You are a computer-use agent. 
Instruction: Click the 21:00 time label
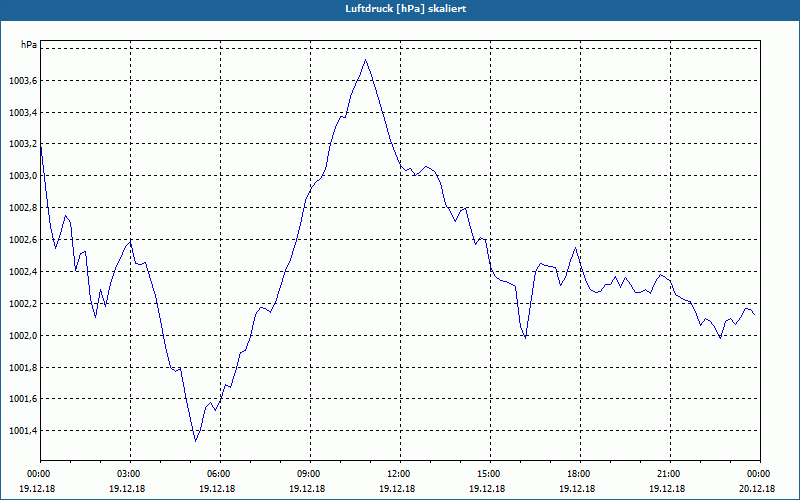pos(670,474)
